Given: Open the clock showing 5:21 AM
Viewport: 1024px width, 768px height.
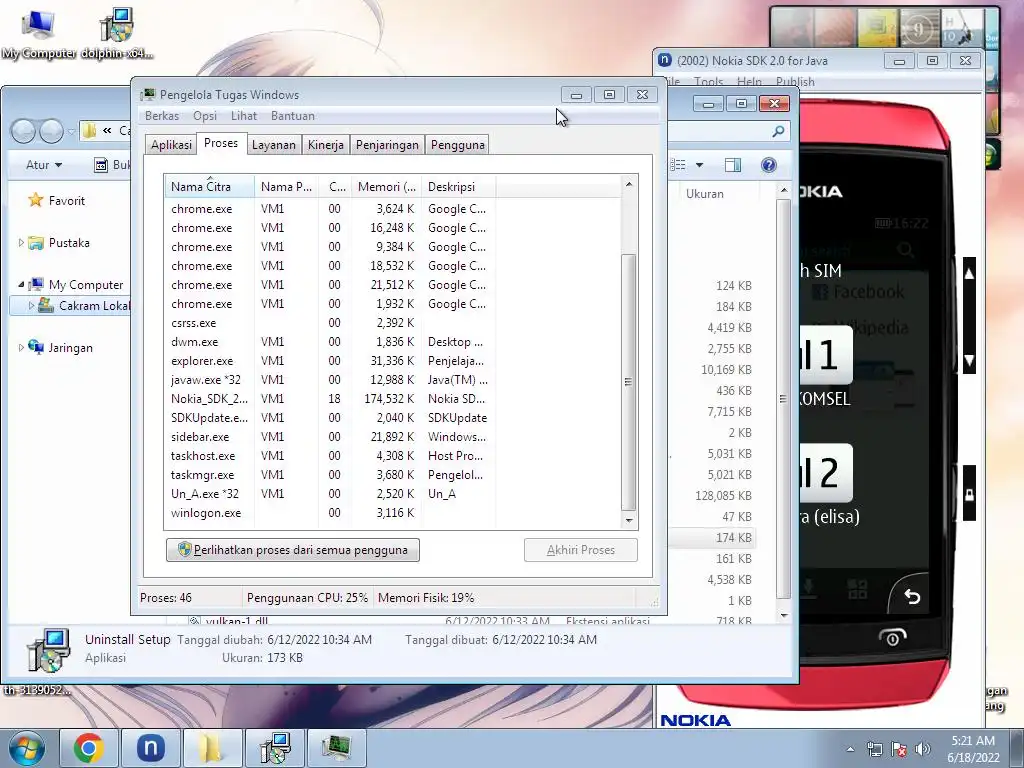Looking at the screenshot, I should tap(973, 748).
